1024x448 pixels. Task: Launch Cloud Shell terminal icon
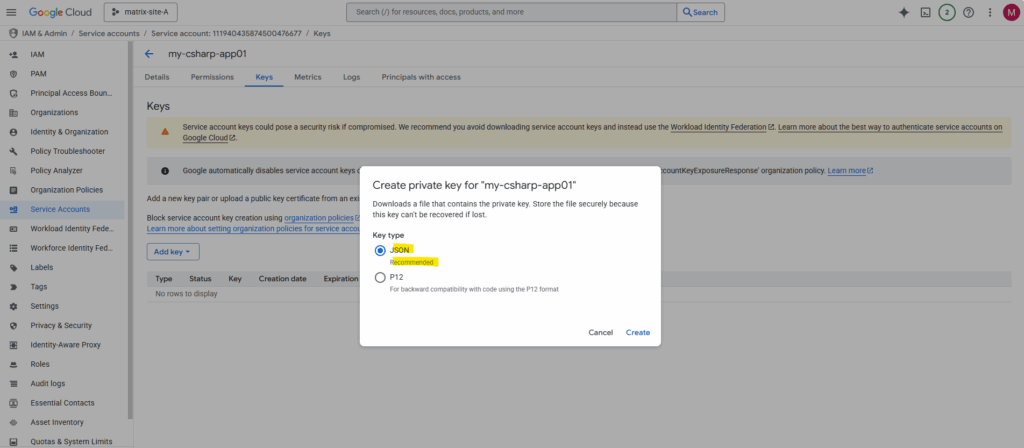[x=926, y=12]
